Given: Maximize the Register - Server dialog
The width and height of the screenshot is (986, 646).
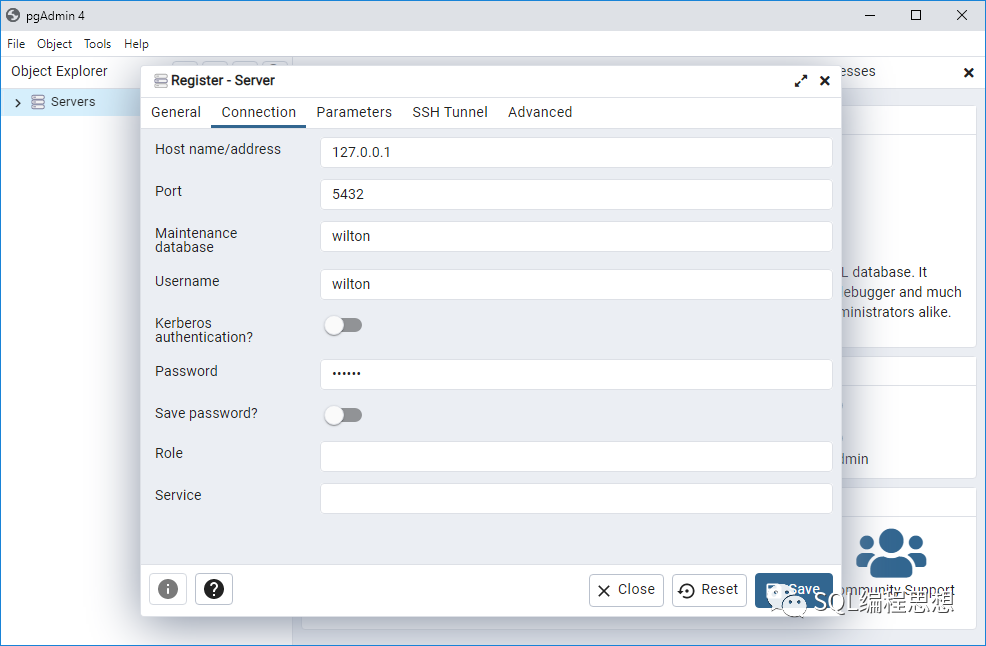Looking at the screenshot, I should pos(801,81).
